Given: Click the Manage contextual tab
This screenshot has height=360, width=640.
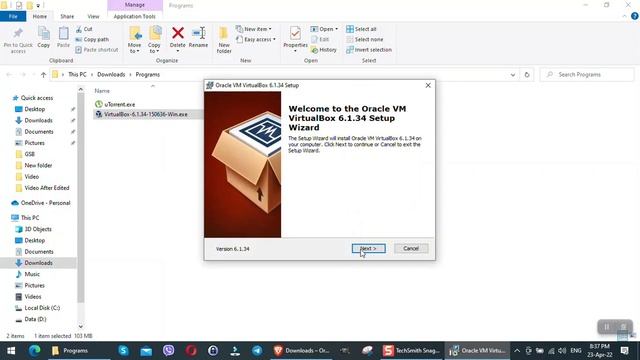Looking at the screenshot, I should pyautogui.click(x=135, y=5).
